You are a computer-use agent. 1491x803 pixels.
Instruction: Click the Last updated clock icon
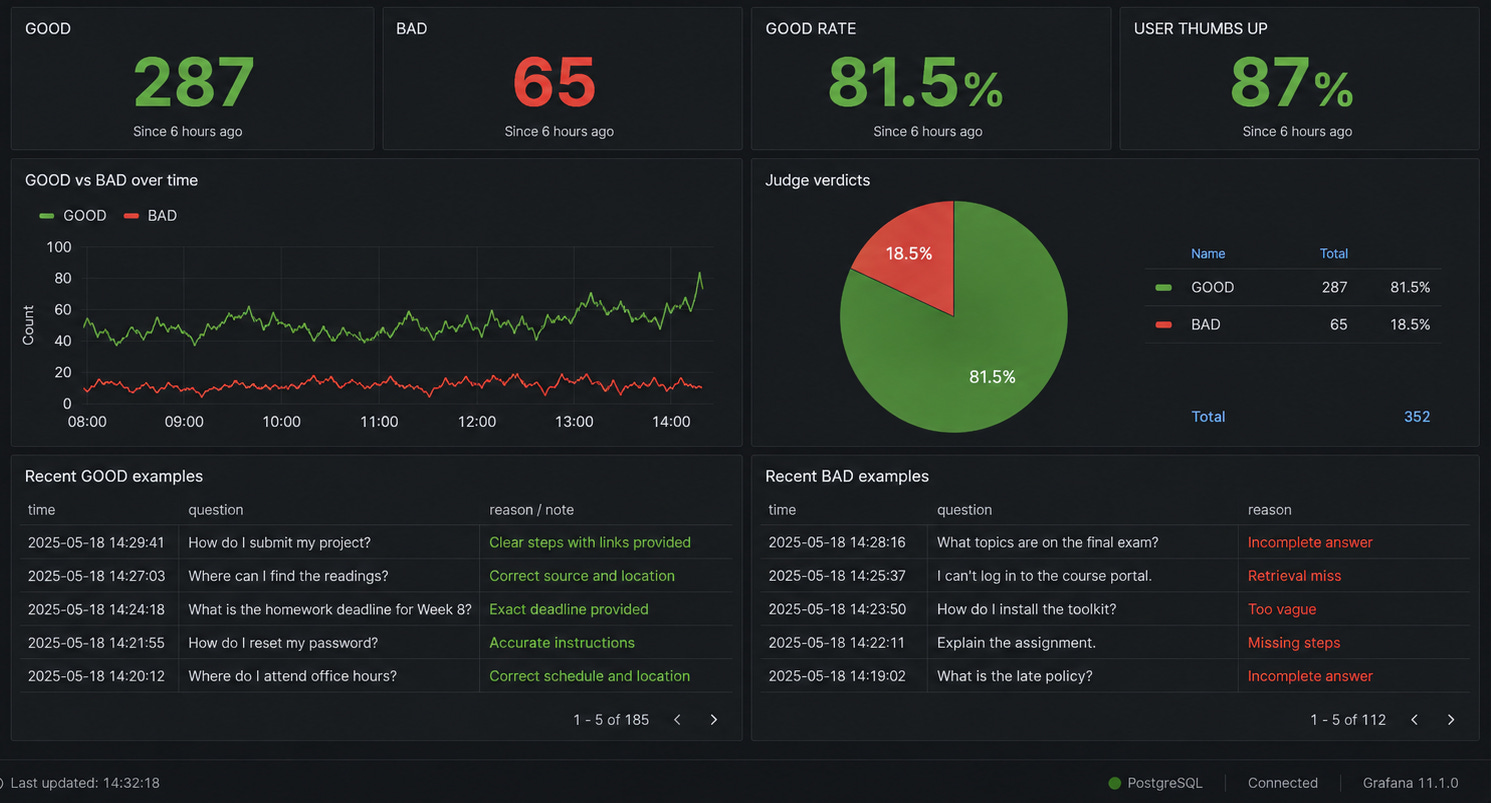[x=1, y=783]
